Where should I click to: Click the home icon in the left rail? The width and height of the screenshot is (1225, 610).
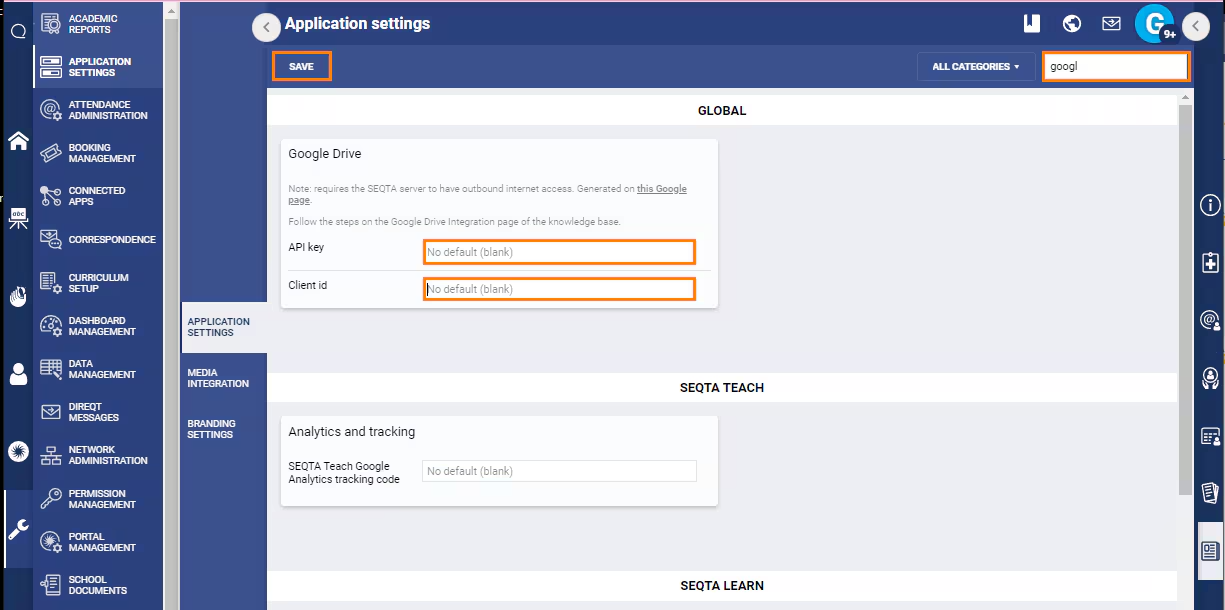click(x=18, y=141)
